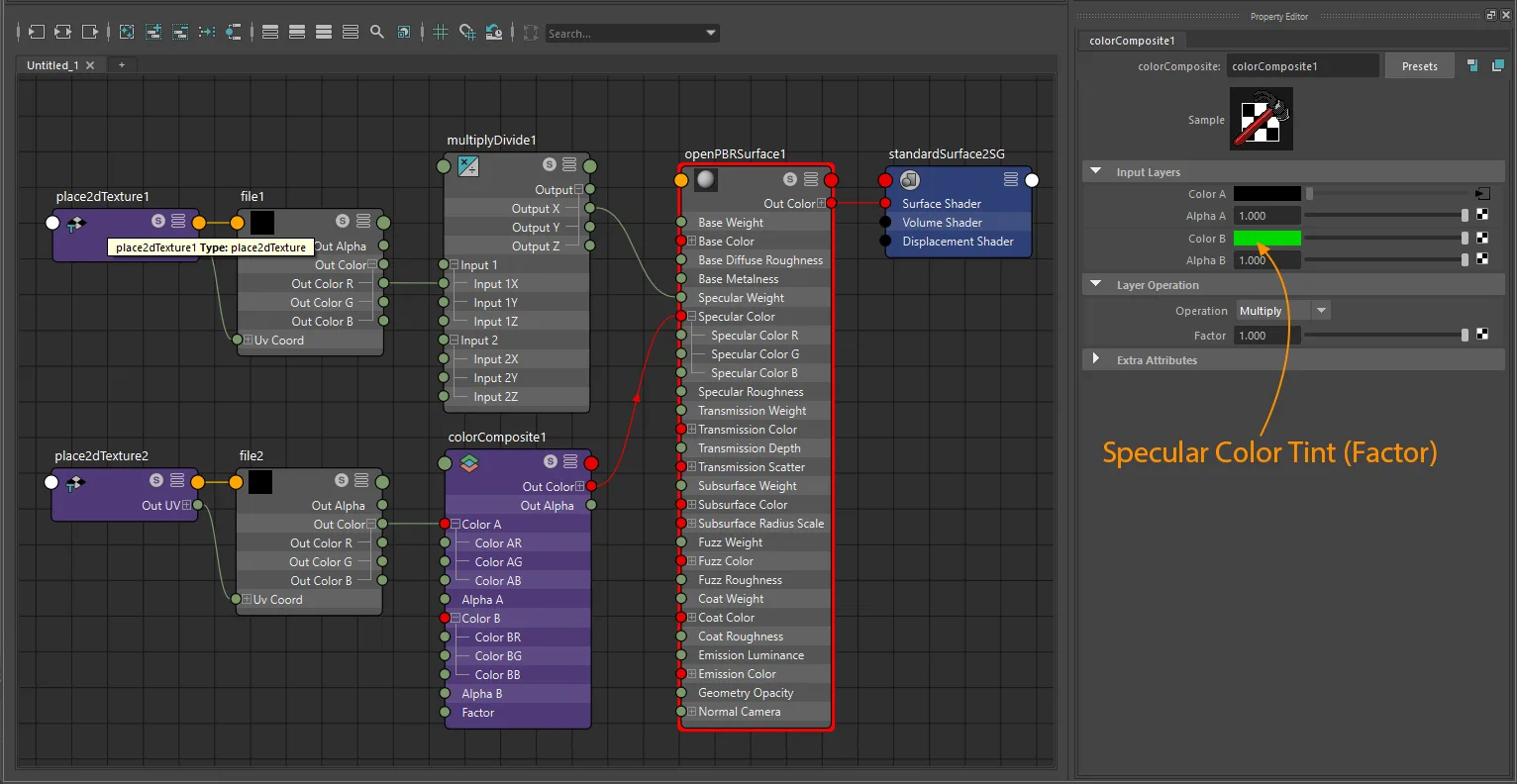
Task: Toggle the grid display icon
Action: (x=441, y=33)
